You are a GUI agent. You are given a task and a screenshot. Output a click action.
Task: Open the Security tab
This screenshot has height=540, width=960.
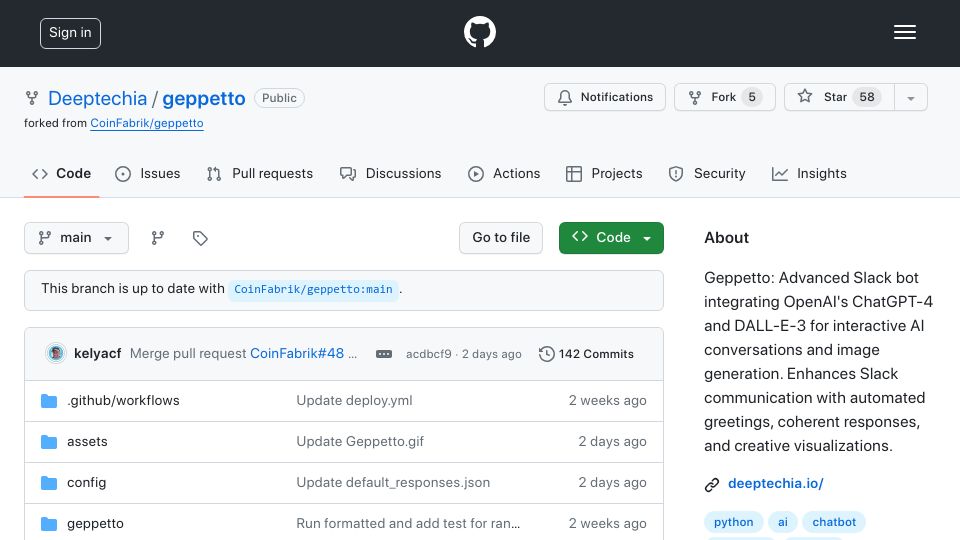tap(707, 174)
